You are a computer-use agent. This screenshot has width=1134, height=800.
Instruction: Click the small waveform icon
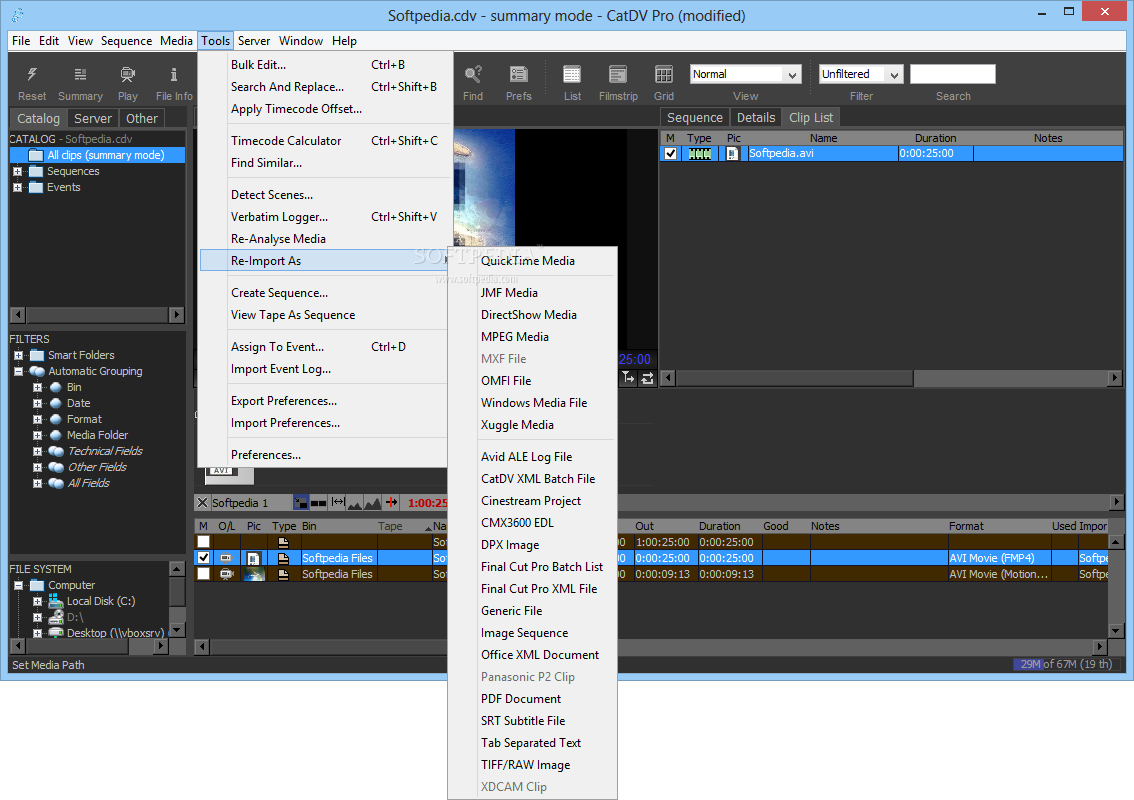click(x=355, y=503)
